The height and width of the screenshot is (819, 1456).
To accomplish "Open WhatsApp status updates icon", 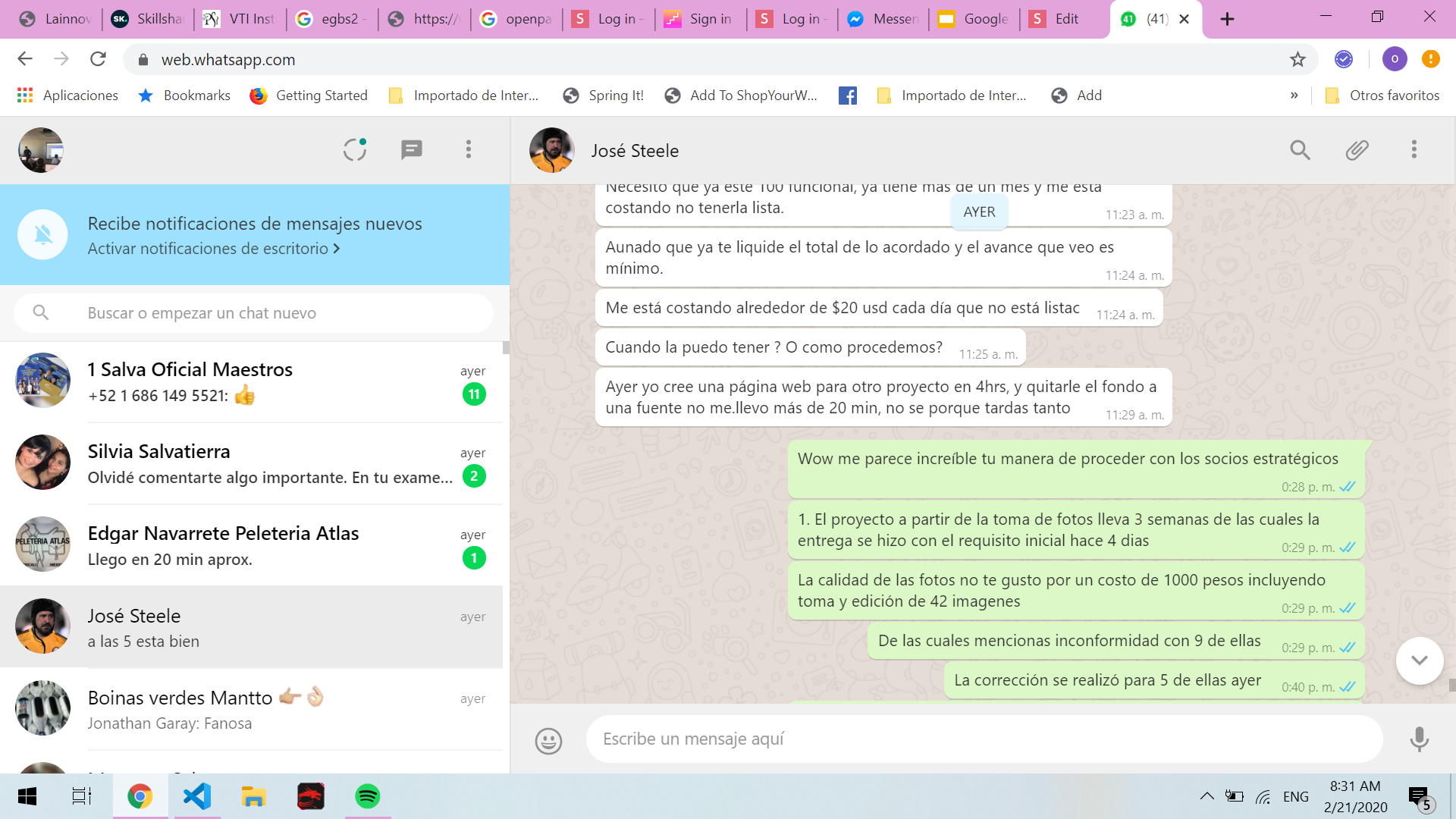I will tap(354, 149).
